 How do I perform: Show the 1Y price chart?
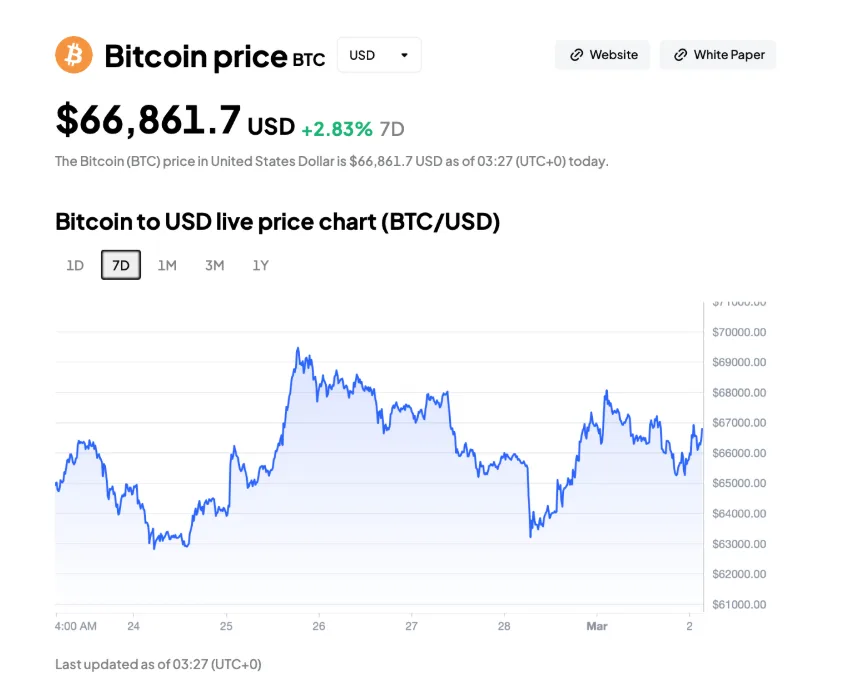click(260, 265)
